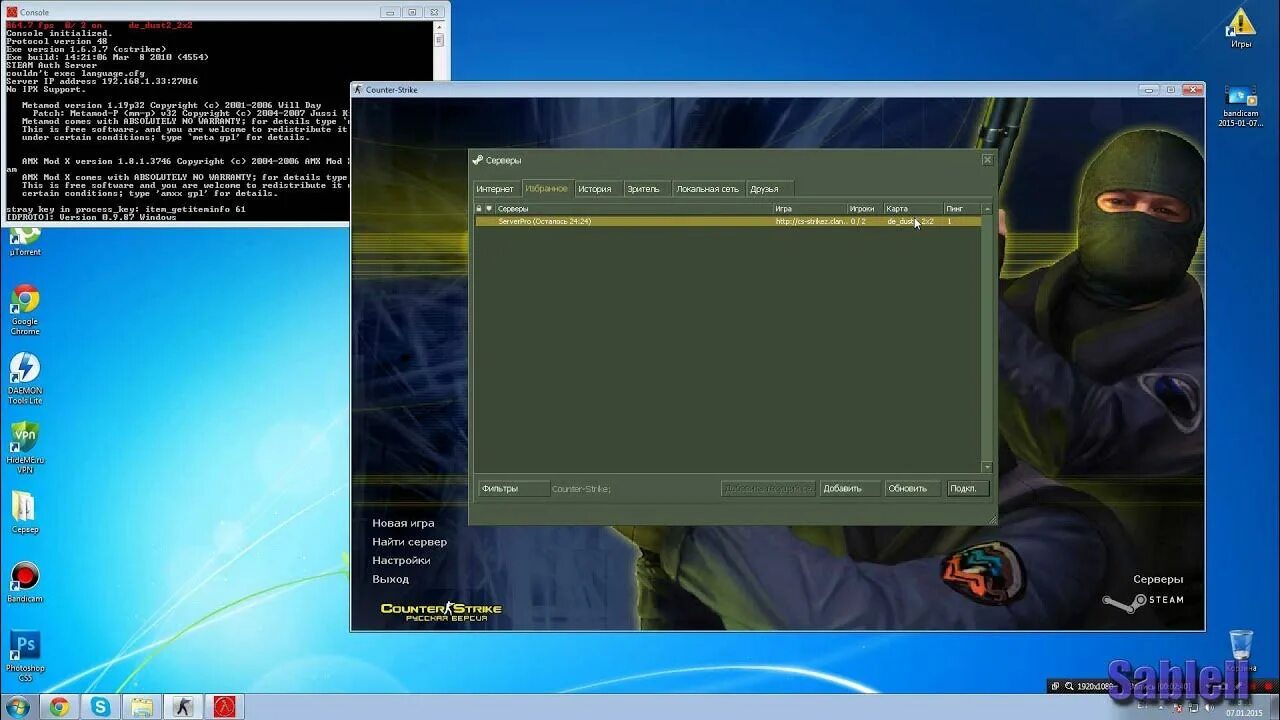The image size is (1280, 720).
Task: Click the Серверы link above Steam logo
Action: 1158,579
